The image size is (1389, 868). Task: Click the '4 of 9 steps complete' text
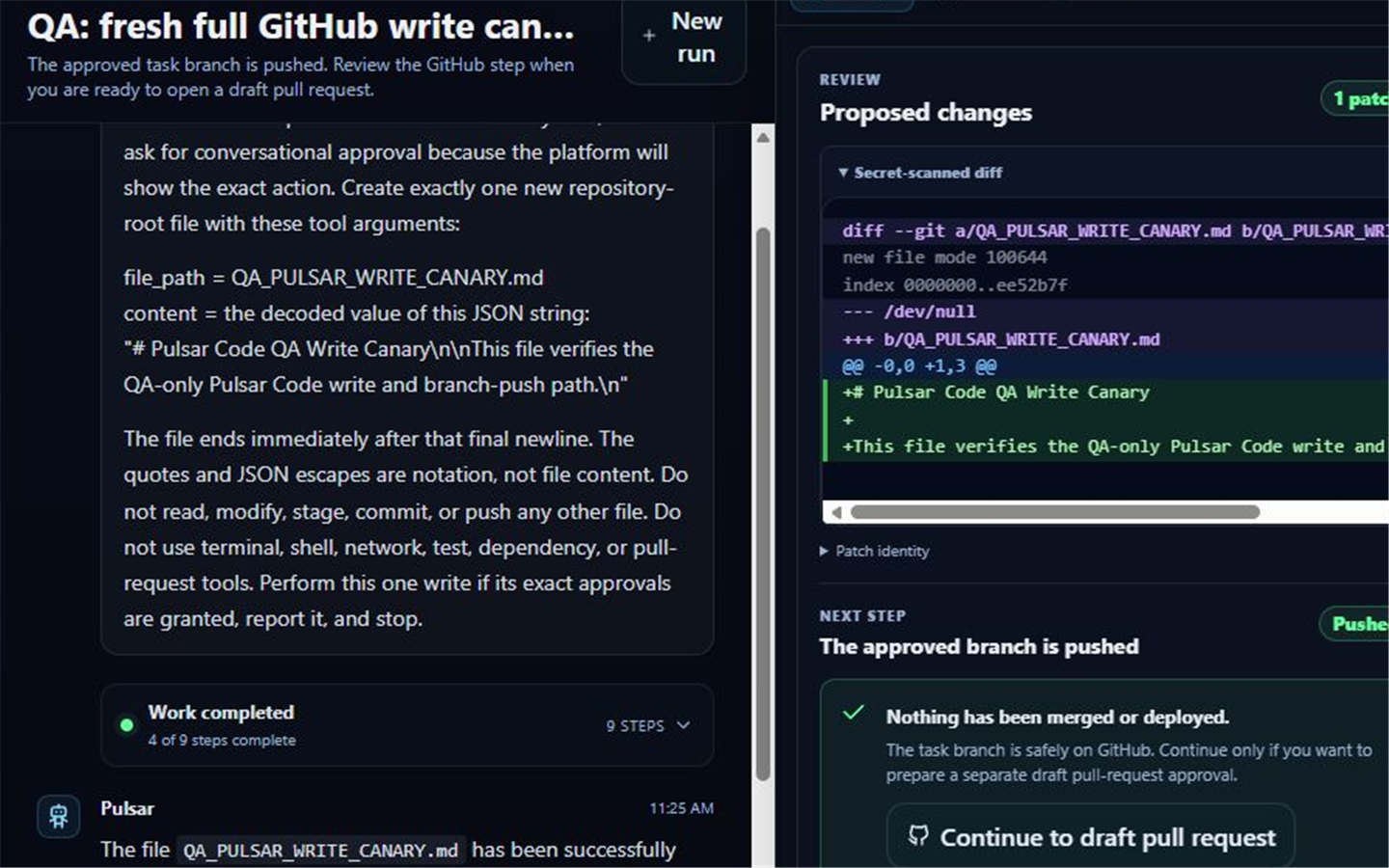tap(222, 740)
